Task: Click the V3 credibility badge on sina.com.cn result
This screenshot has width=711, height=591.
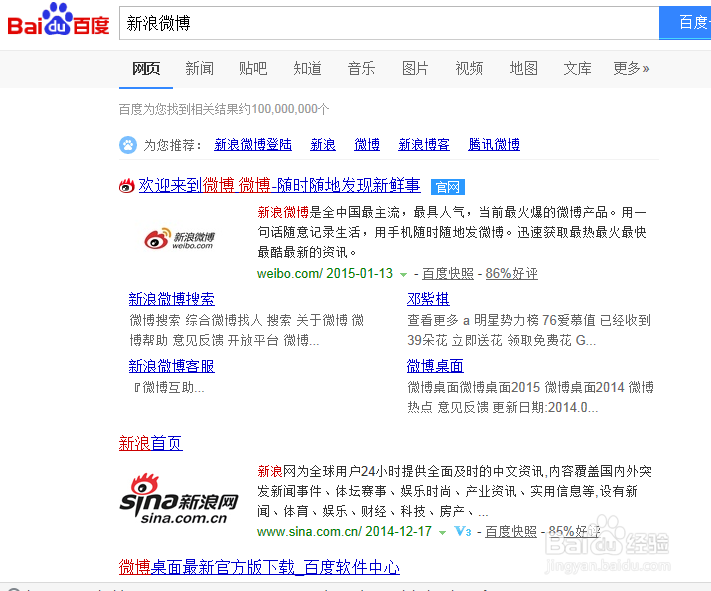Action: click(463, 531)
